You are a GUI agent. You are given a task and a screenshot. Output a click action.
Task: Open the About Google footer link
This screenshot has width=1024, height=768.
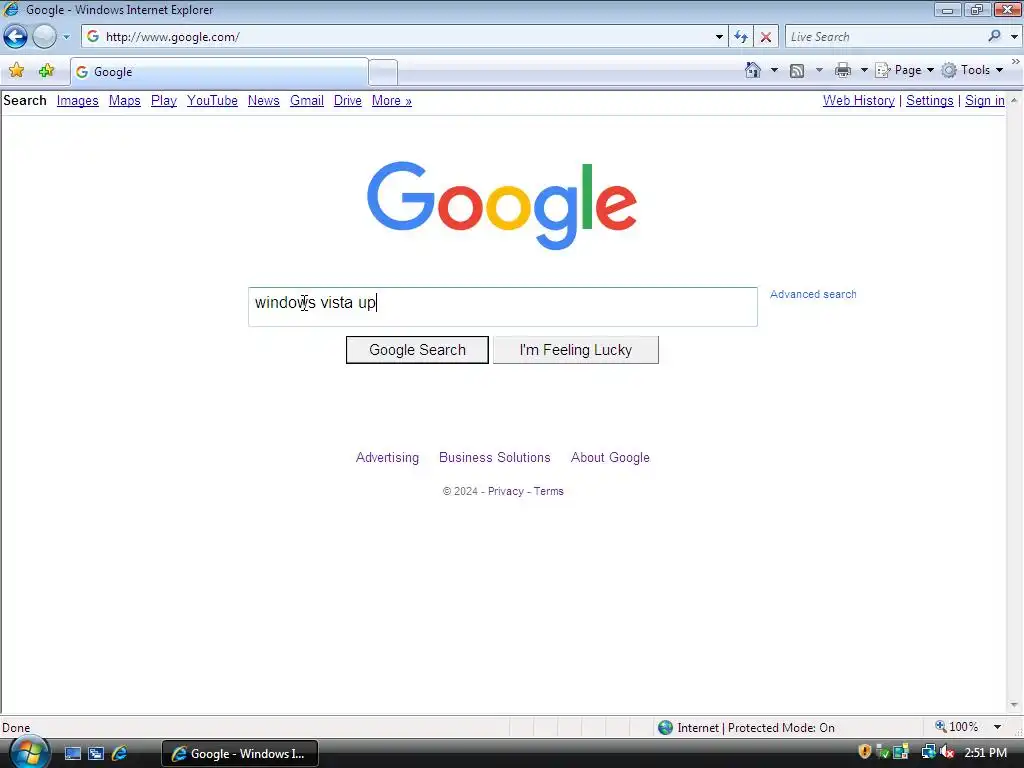[x=610, y=458]
